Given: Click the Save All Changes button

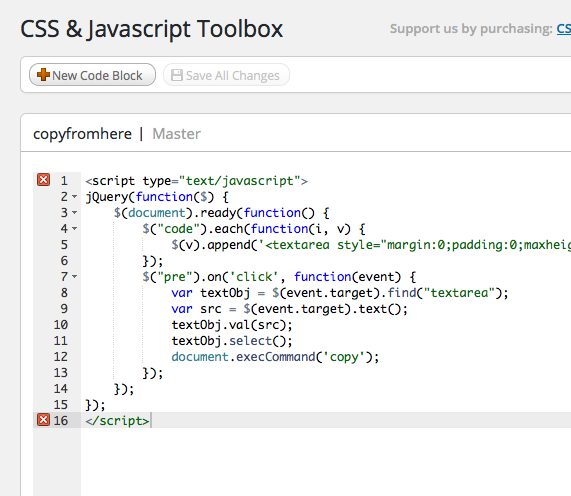Looking at the screenshot, I should point(226,75).
